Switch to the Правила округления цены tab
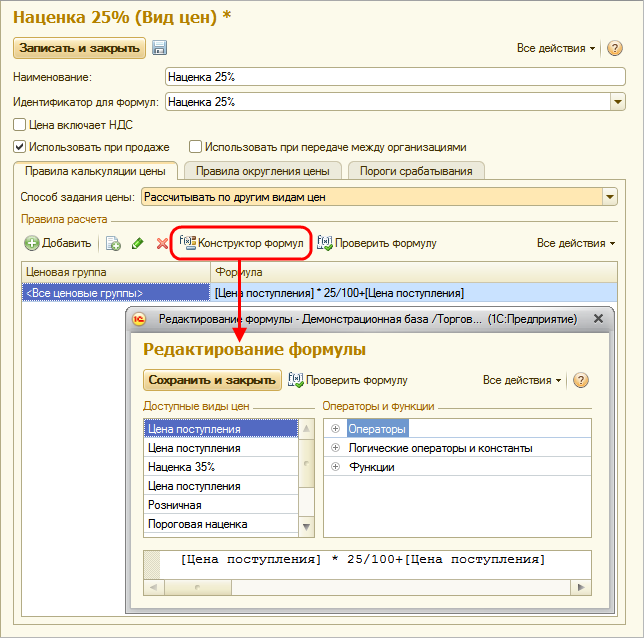 pos(263,171)
